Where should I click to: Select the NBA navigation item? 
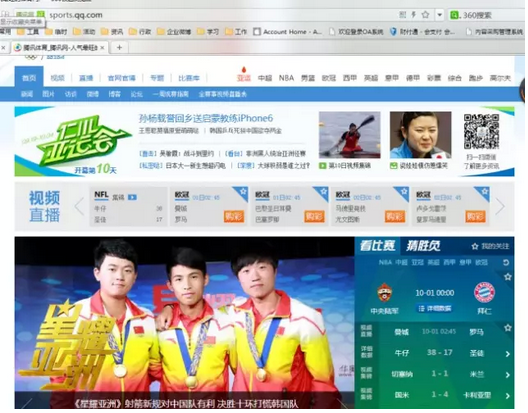coord(286,78)
